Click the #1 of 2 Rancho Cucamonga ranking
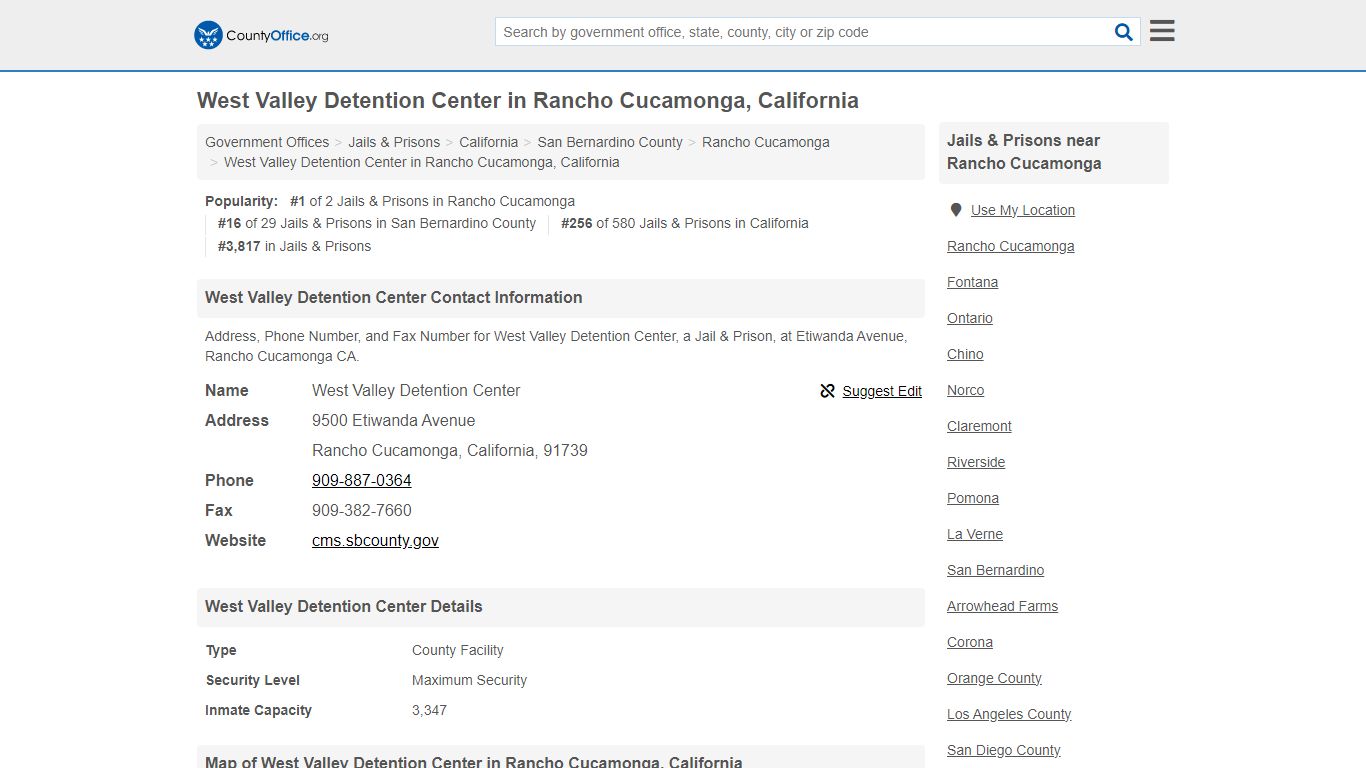1366x768 pixels. tap(432, 201)
